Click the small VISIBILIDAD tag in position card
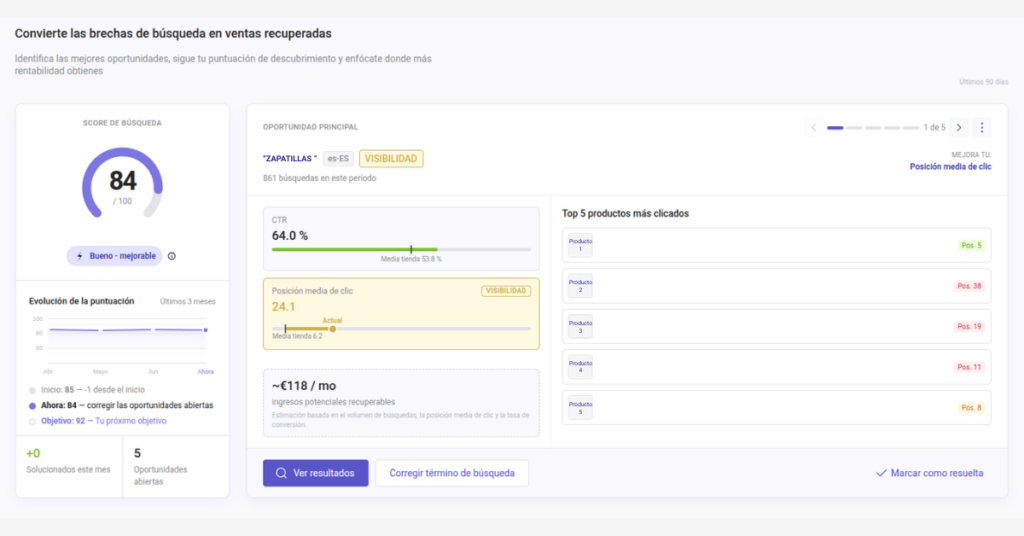This screenshot has height=536, width=1024. click(505, 291)
